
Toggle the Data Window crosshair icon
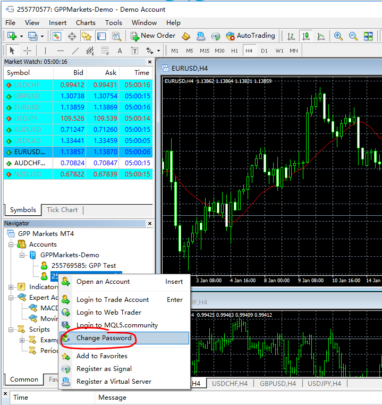(72, 36)
